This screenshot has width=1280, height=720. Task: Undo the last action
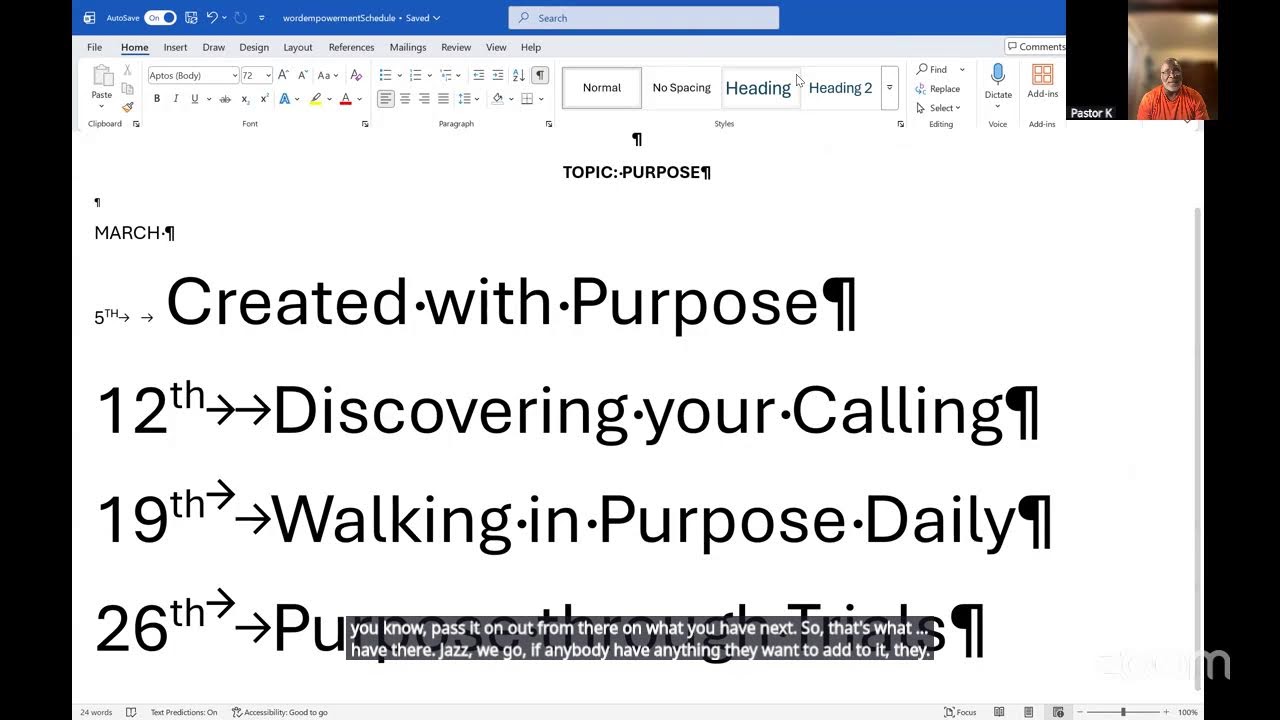[212, 17]
